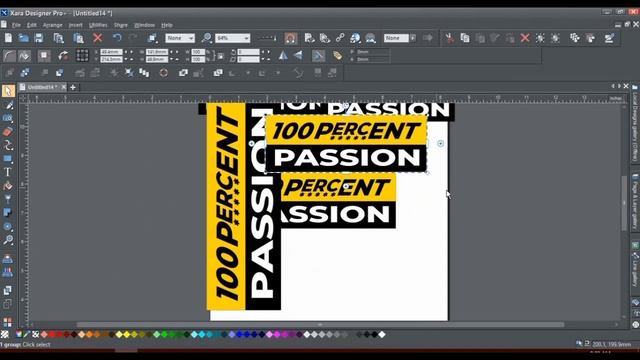Select the Selector arrow tool

(8, 91)
